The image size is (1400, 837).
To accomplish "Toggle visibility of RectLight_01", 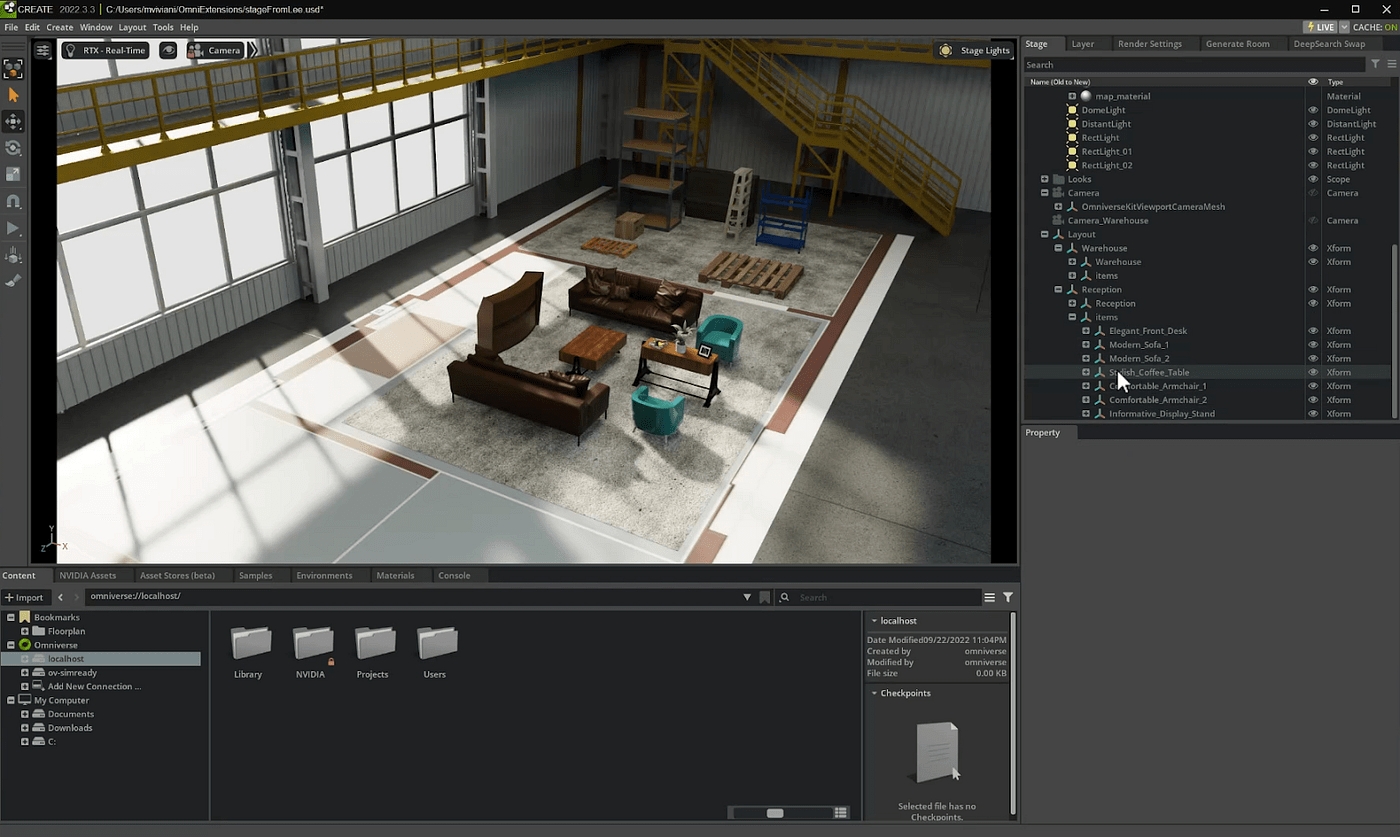I will tap(1313, 151).
